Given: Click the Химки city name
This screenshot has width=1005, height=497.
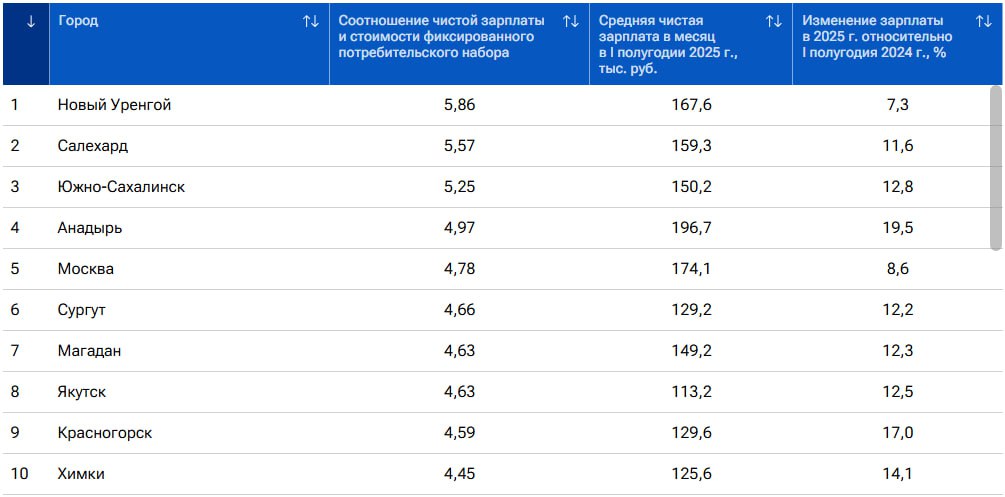Looking at the screenshot, I should click(x=81, y=474).
